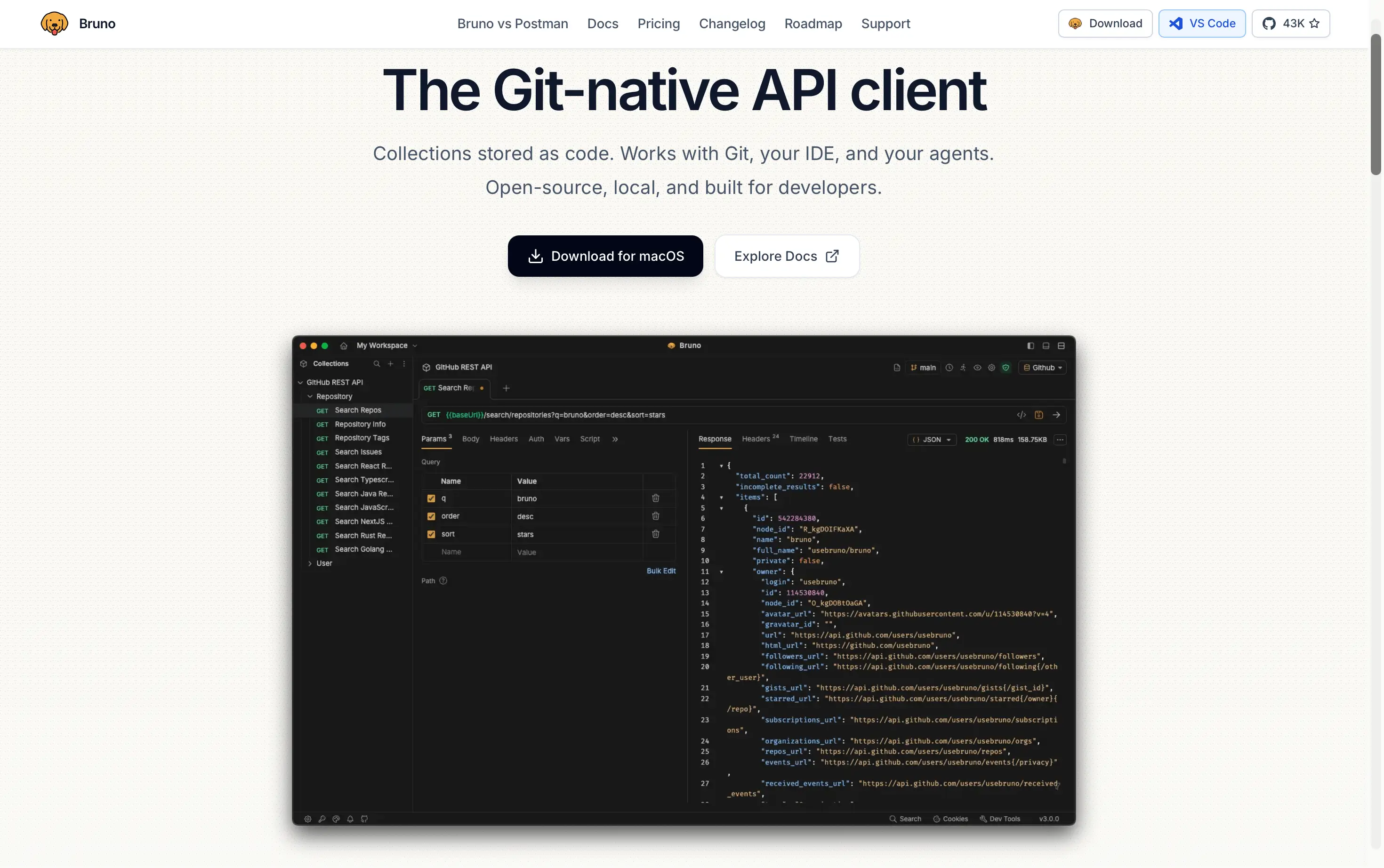Open the Bruno vs Postman link
Screen dimensions: 1384x868
[x=513, y=24]
